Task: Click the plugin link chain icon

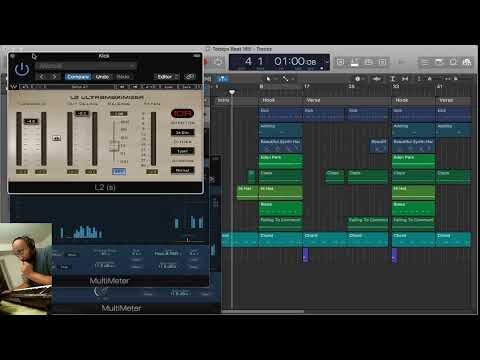Action: pos(190,77)
